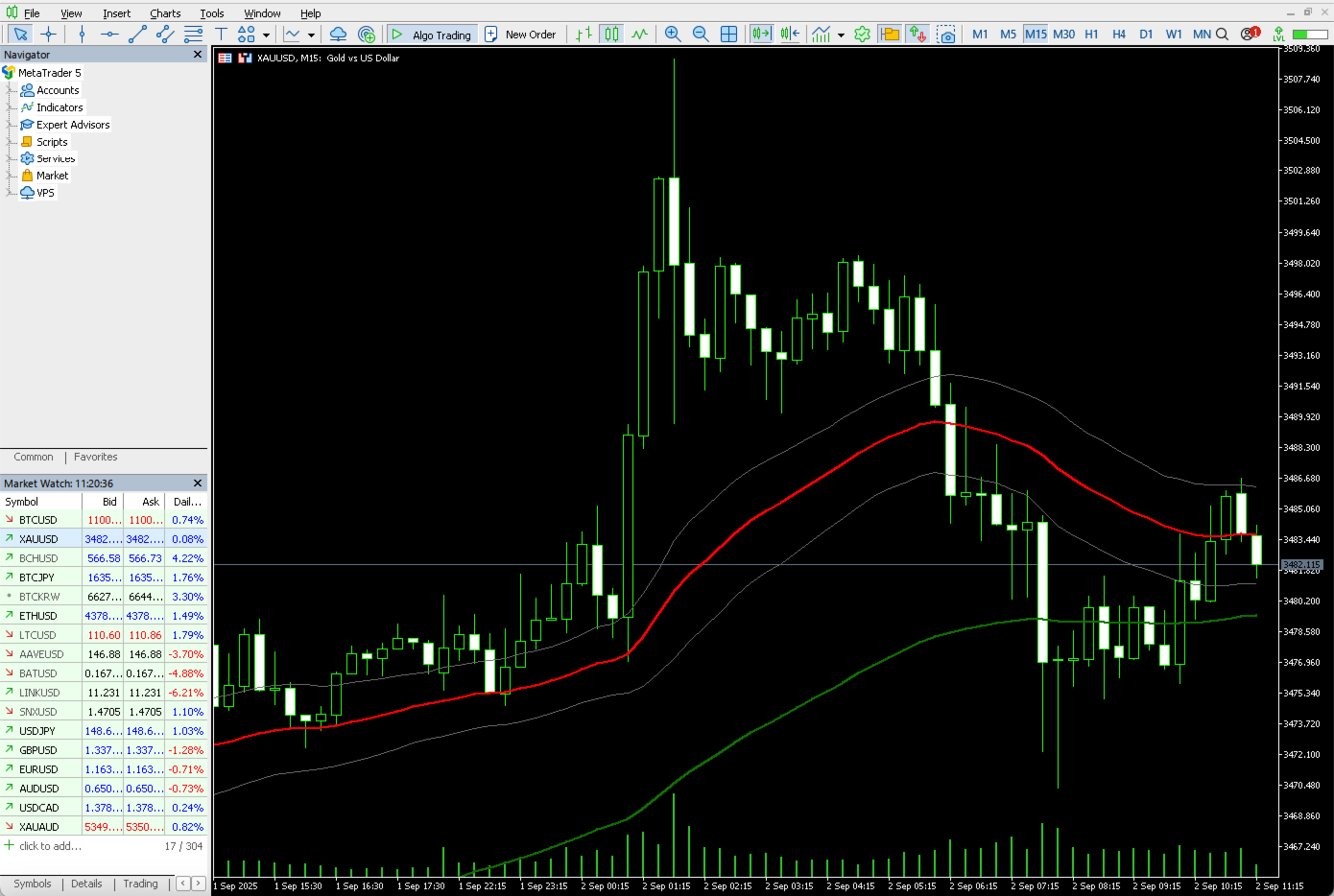
Task: Select the M15 timeframe
Action: pyautogui.click(x=1036, y=34)
